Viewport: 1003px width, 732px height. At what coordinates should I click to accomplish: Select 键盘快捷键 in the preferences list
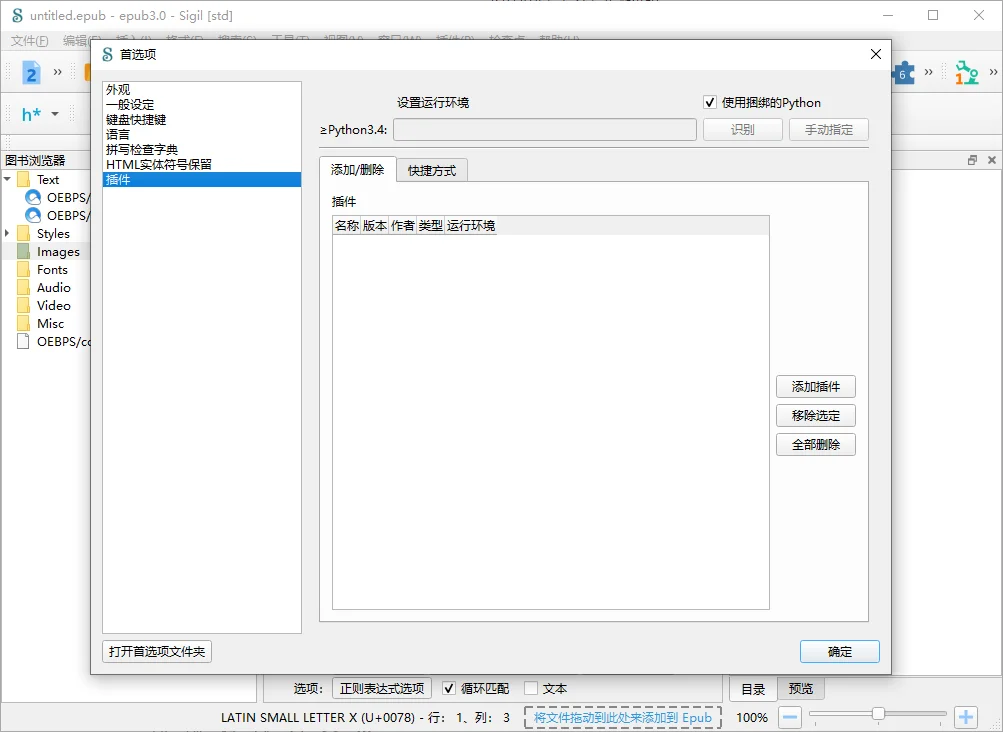201,120
